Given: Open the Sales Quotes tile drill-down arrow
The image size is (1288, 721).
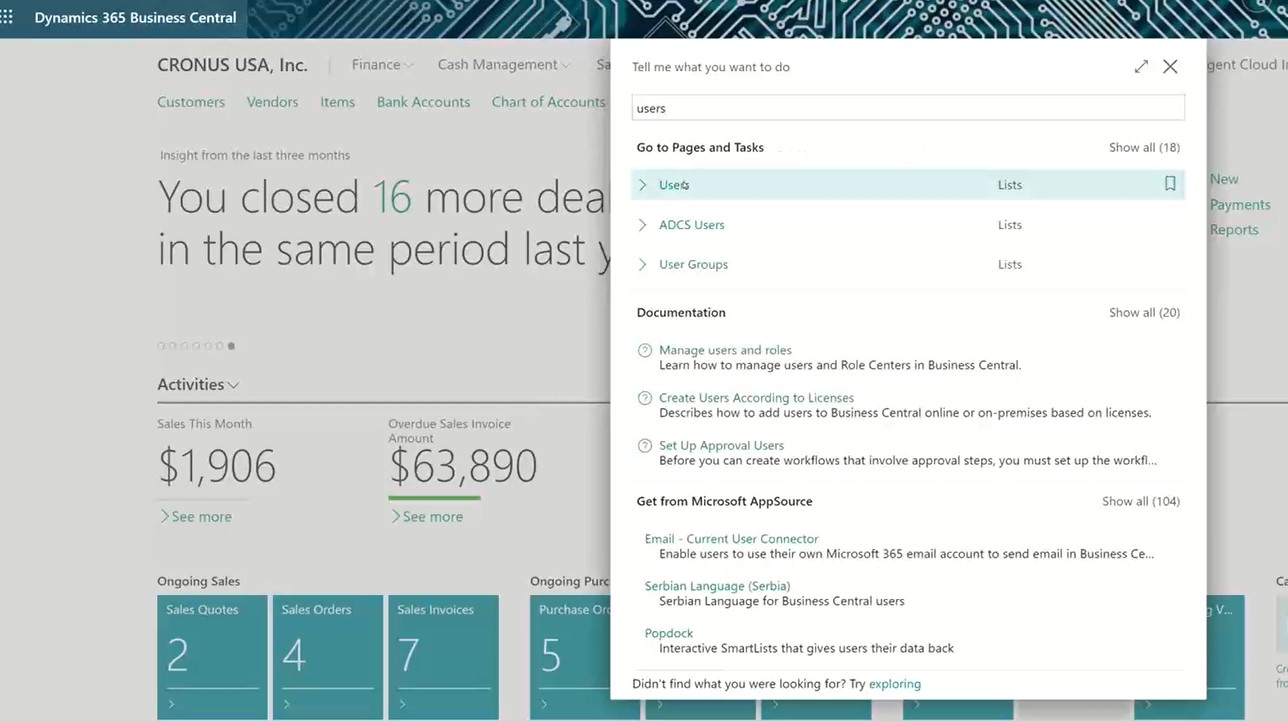Looking at the screenshot, I should (170, 704).
